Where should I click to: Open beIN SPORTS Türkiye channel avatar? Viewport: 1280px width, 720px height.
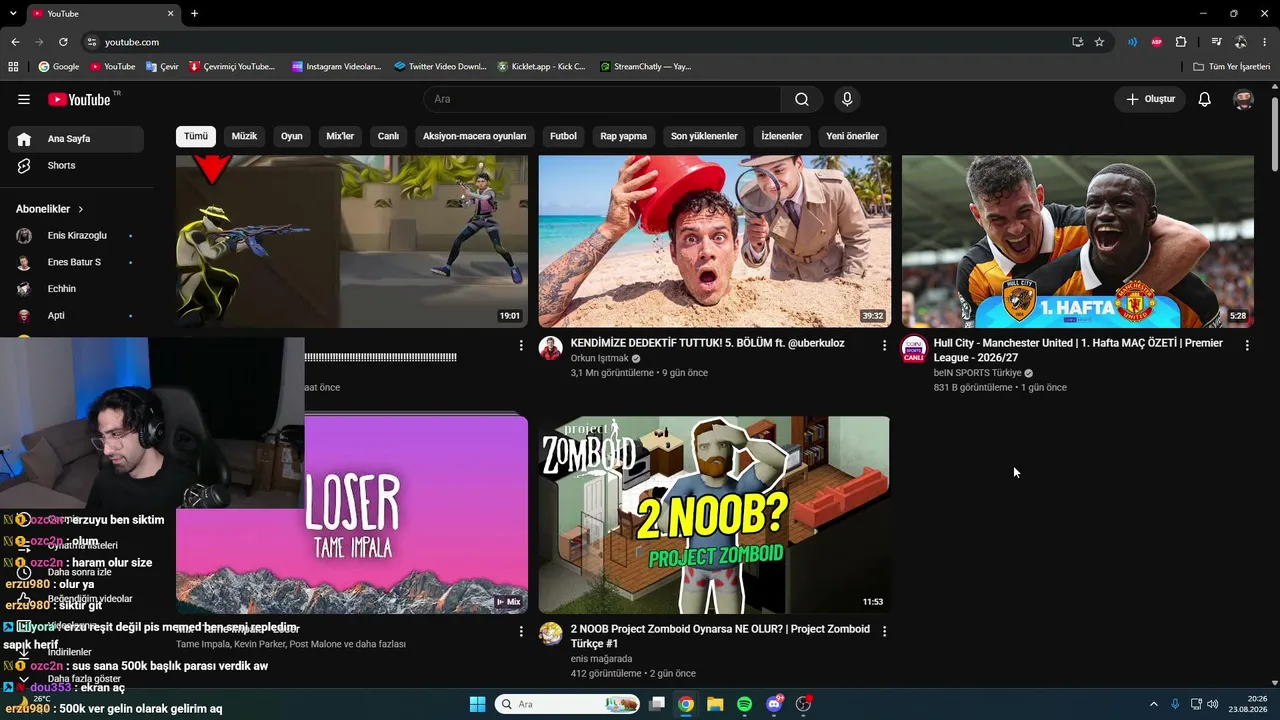[x=914, y=348]
